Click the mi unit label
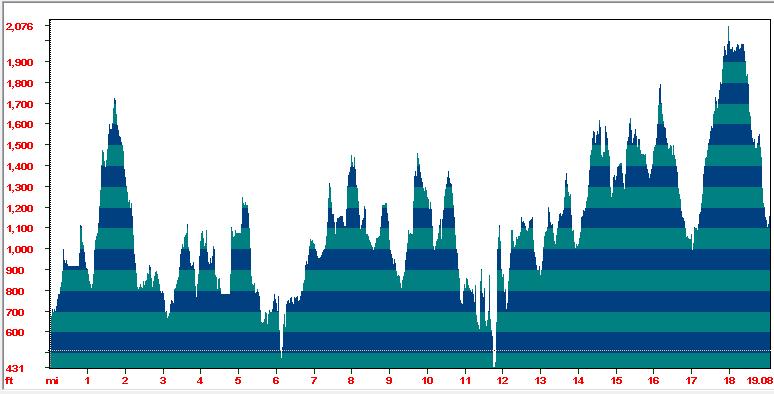Screen dimensions: 774x394 [x=51, y=381]
